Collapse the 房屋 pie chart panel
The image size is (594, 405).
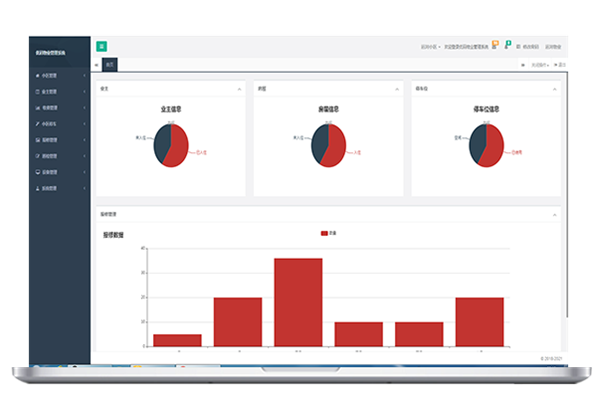tap(397, 89)
